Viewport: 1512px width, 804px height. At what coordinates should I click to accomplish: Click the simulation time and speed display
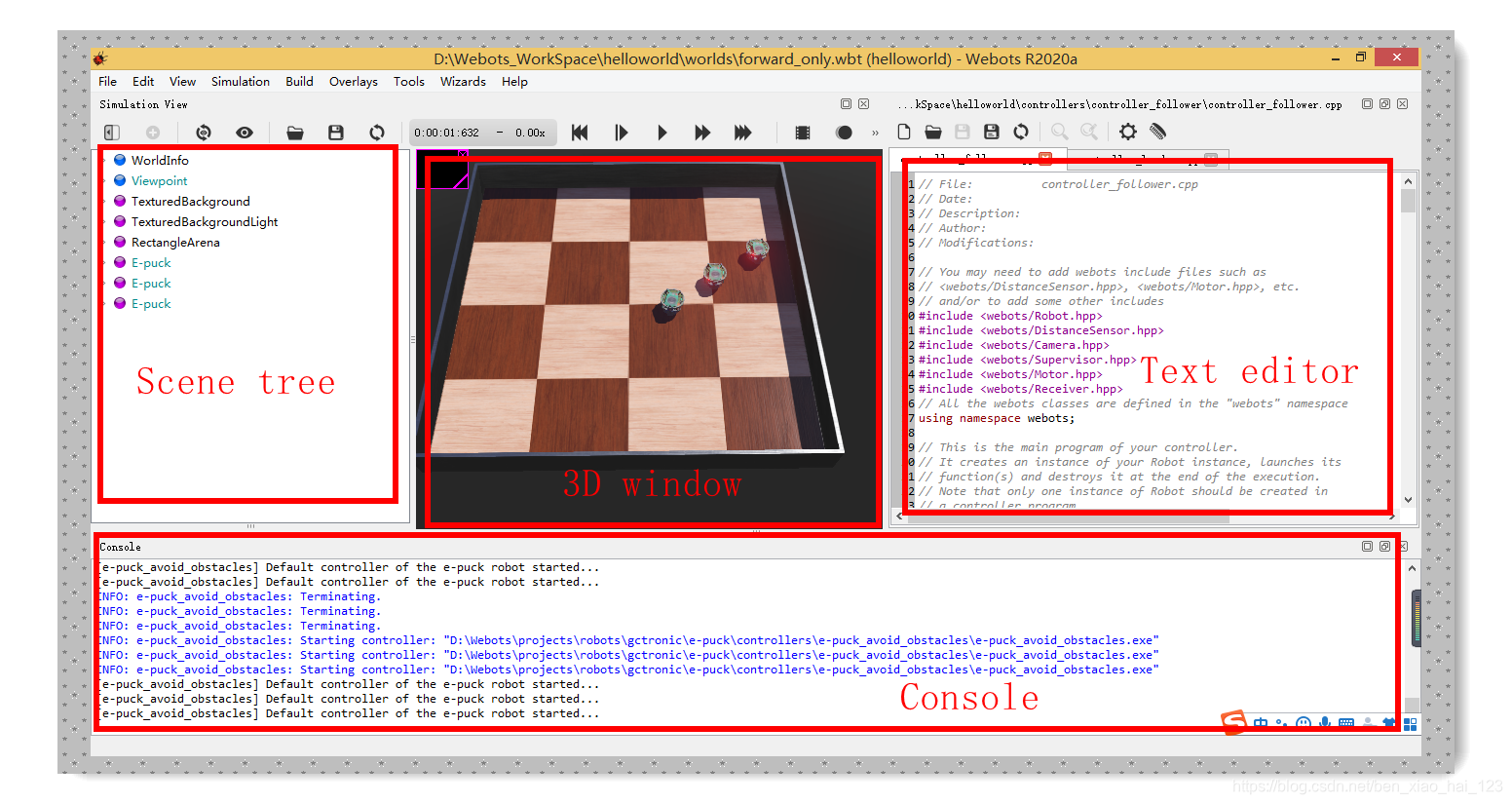tap(482, 133)
